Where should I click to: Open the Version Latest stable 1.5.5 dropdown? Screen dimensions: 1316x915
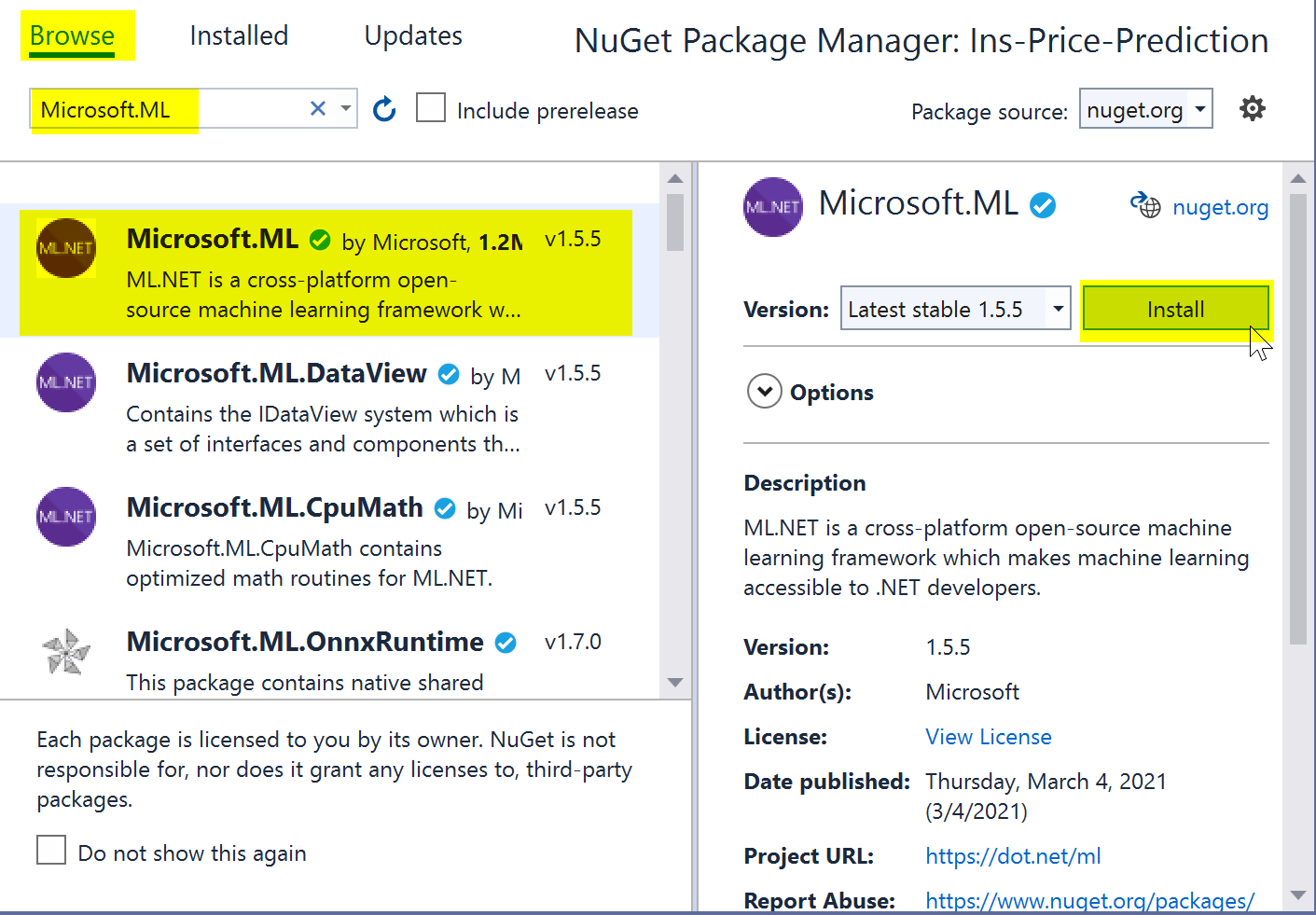click(955, 308)
